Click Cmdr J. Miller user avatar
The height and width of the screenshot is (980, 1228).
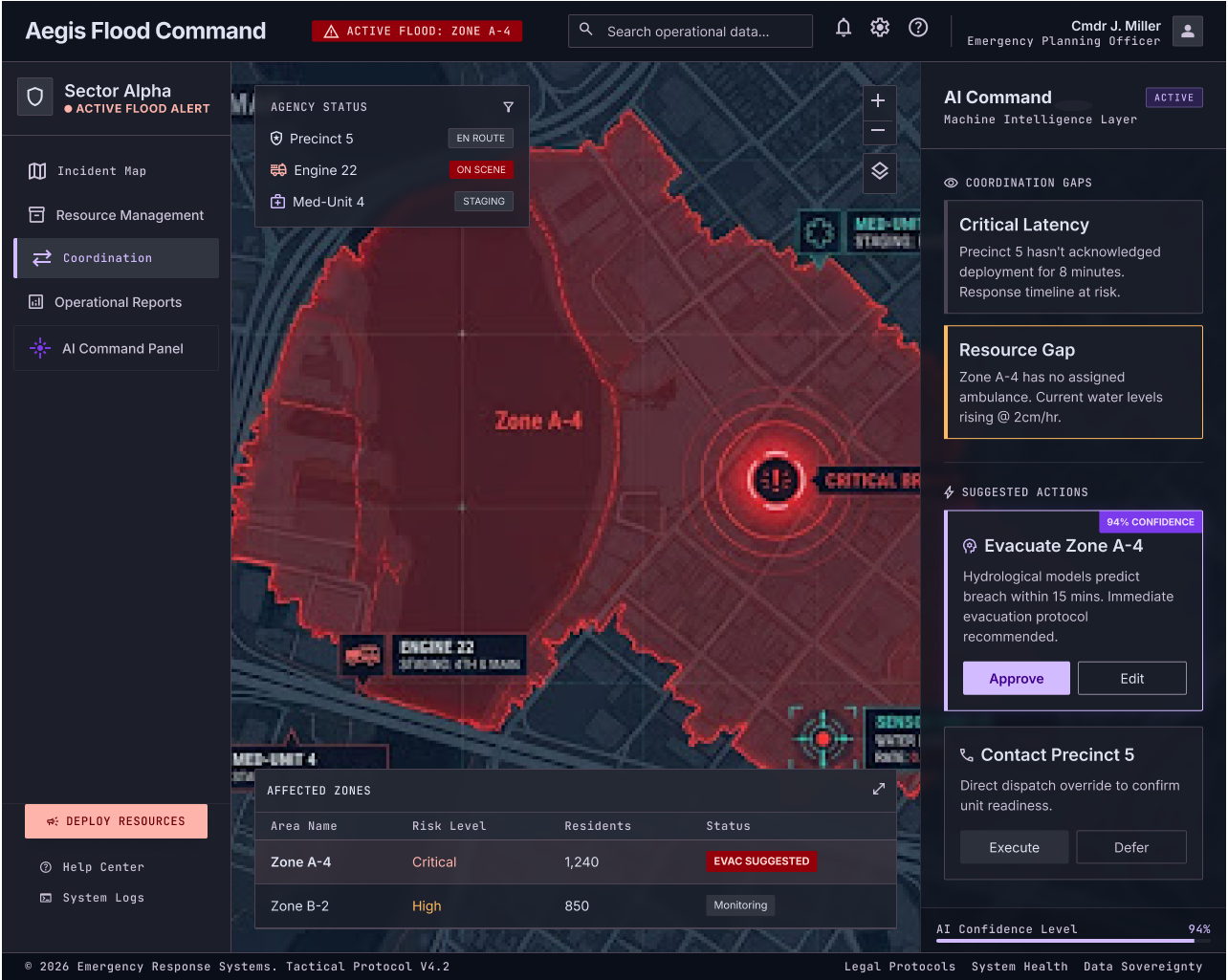(x=1188, y=31)
